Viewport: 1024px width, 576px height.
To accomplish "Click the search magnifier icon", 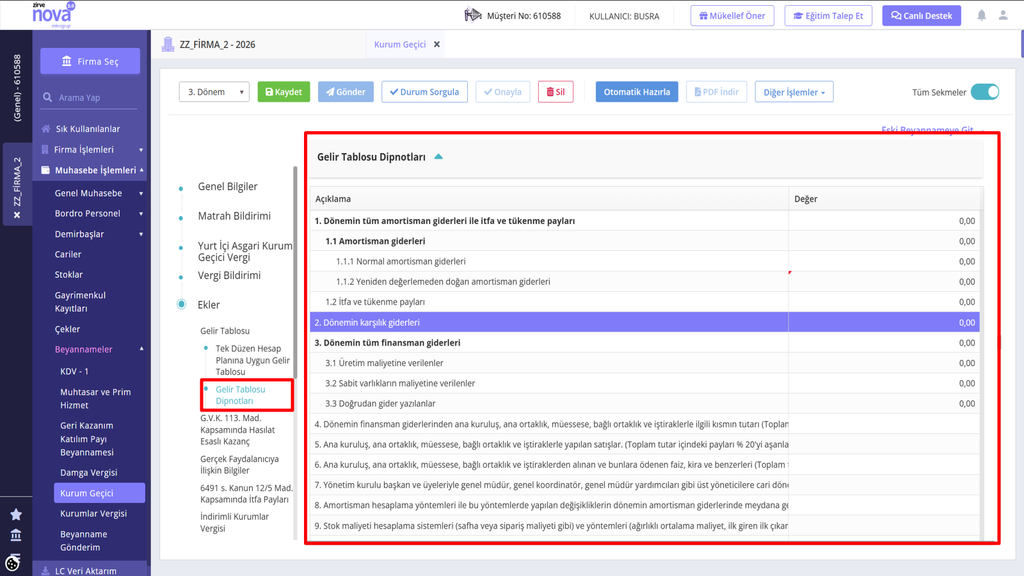I will [48, 97].
